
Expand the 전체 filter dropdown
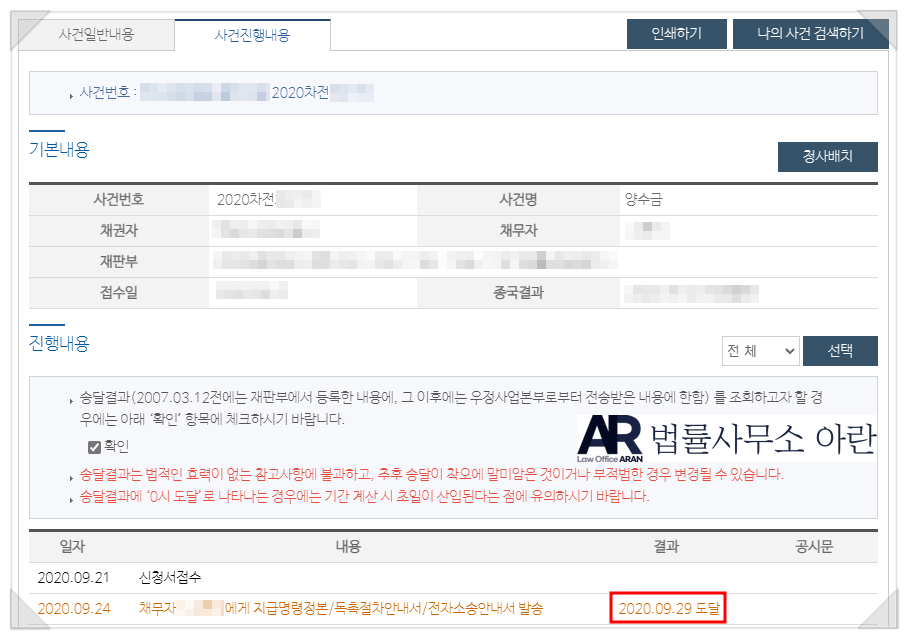[760, 351]
